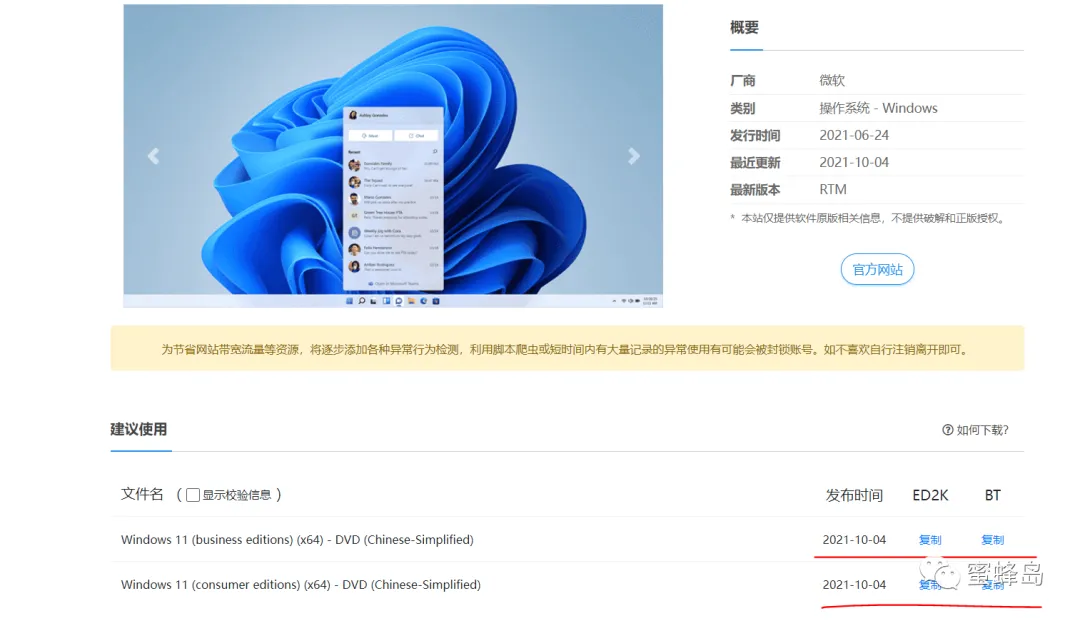Viewport: 1080px width, 621px height.
Task: Click 2021-10-04 date in consumer editions row
Action: tap(854, 585)
